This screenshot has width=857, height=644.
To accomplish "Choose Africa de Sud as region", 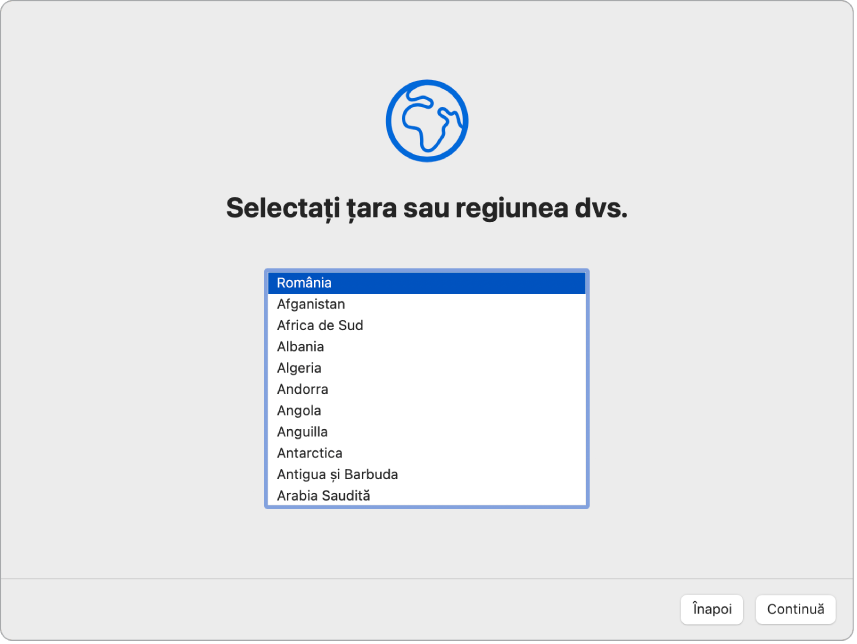I will point(428,325).
